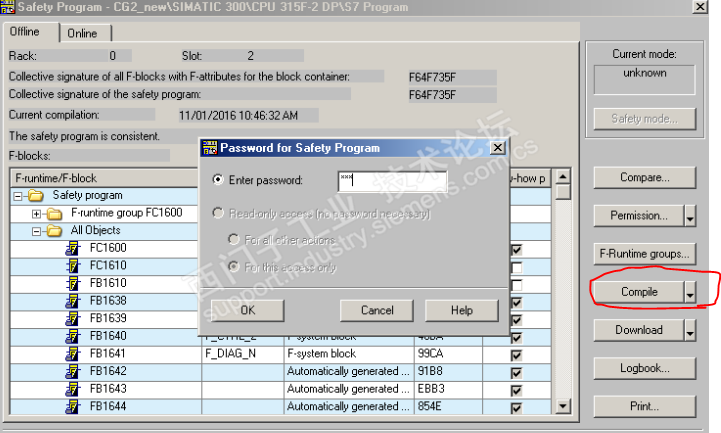The width and height of the screenshot is (721, 433).
Task: Click the Print button
Action: point(645,407)
